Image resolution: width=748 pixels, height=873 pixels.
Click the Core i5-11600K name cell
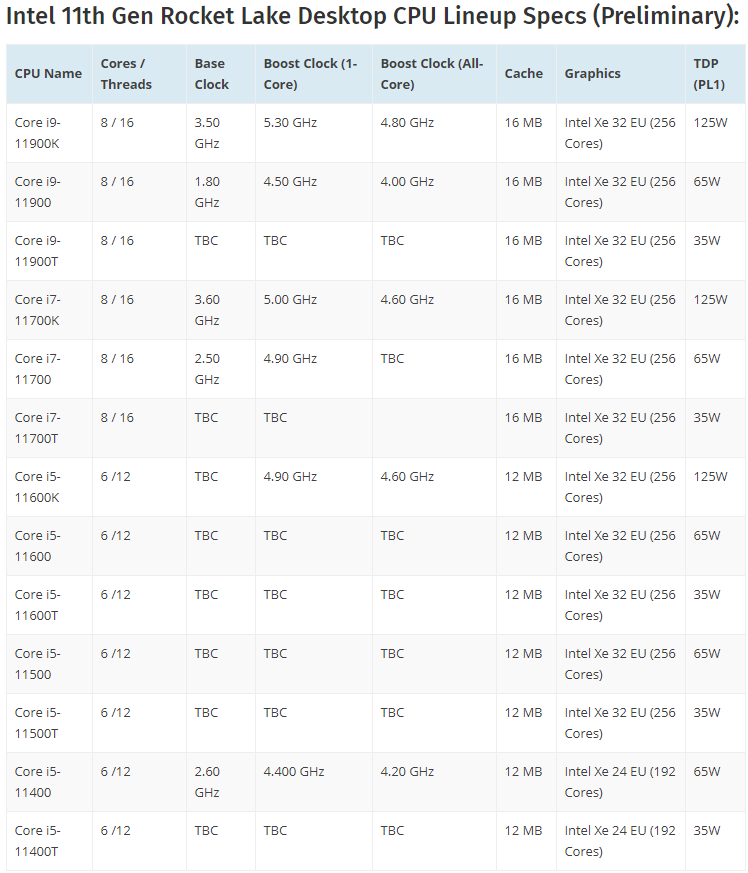coord(38,487)
